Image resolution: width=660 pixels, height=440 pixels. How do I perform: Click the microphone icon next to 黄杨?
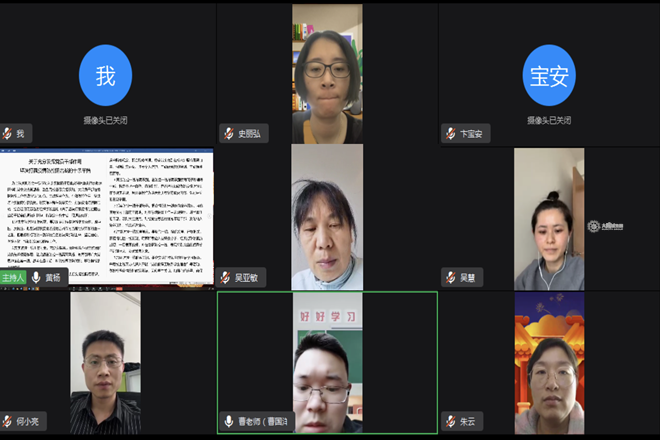click(36, 277)
